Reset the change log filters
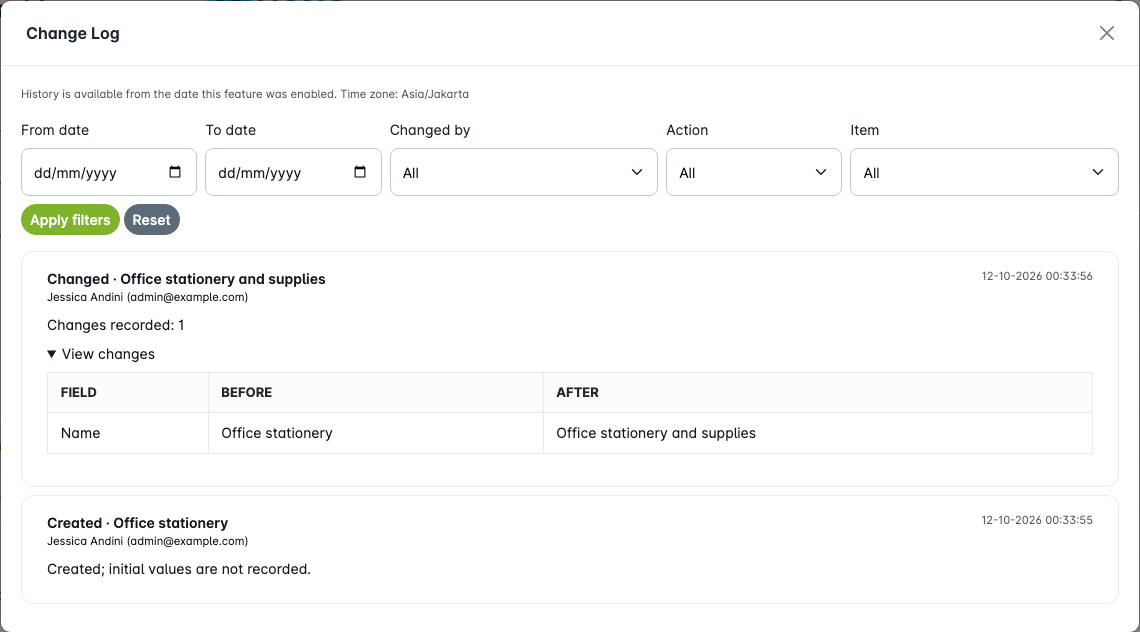 coord(151,220)
